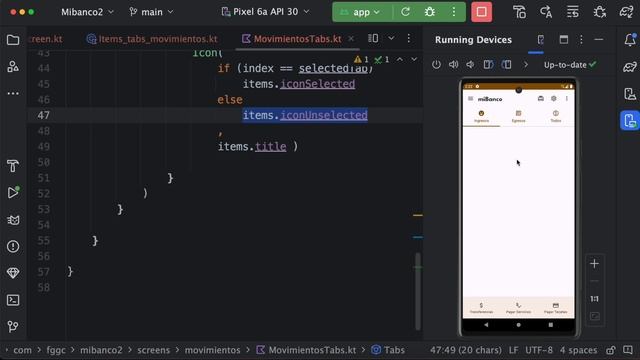
Task: Open the Mibanco2 project dropdown
Action: [x=87, y=12]
